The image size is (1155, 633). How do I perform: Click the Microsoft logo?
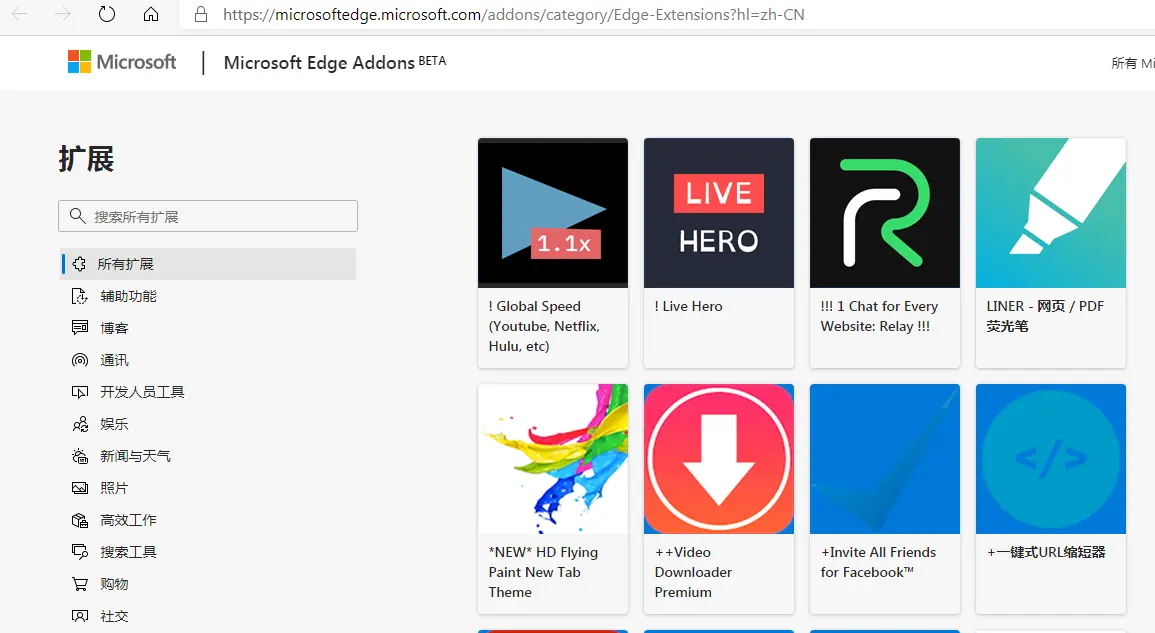click(x=122, y=62)
